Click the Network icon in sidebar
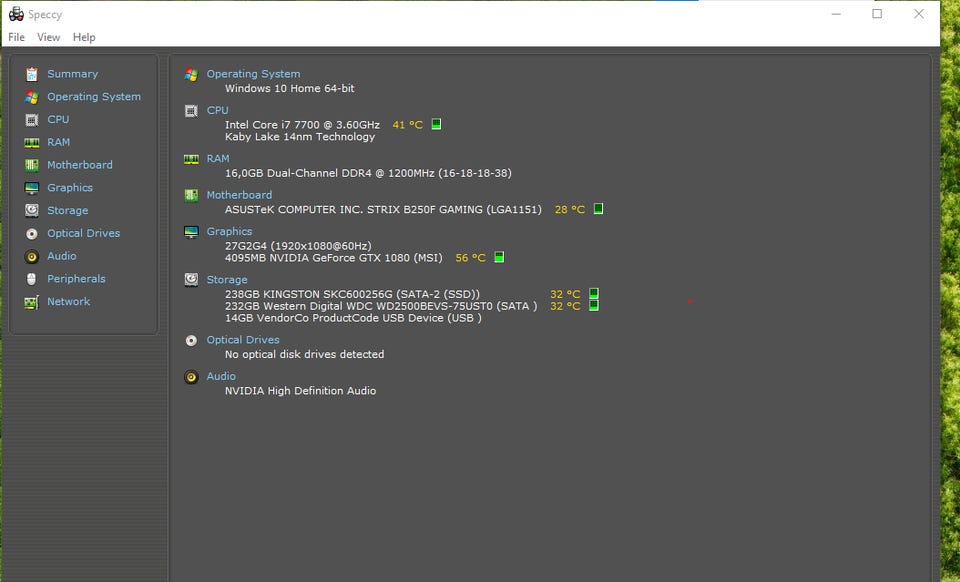 (x=32, y=302)
